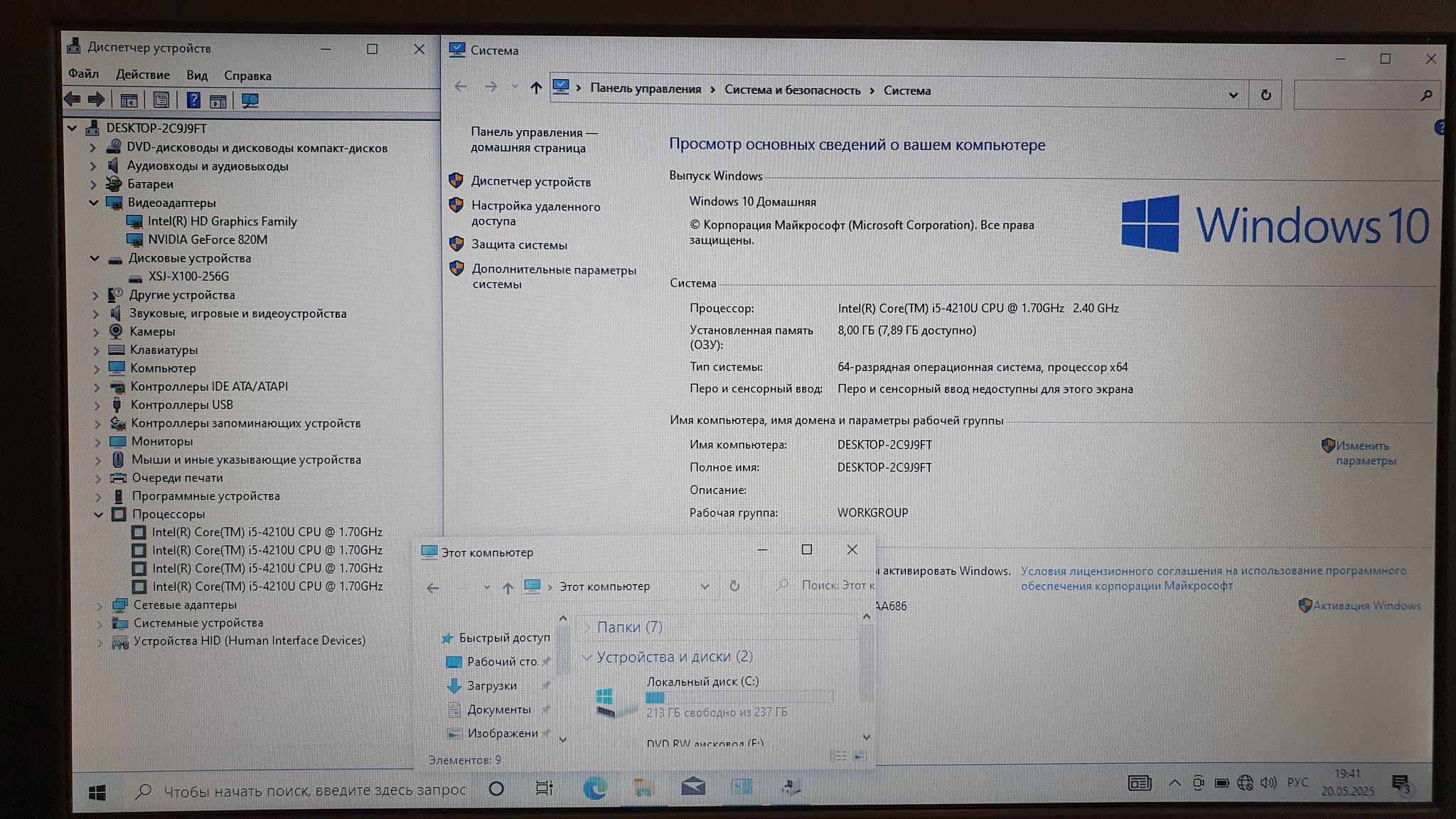This screenshot has height=819, width=1456.
Task: Click the volume icon in the system tray
Action: click(x=1268, y=783)
